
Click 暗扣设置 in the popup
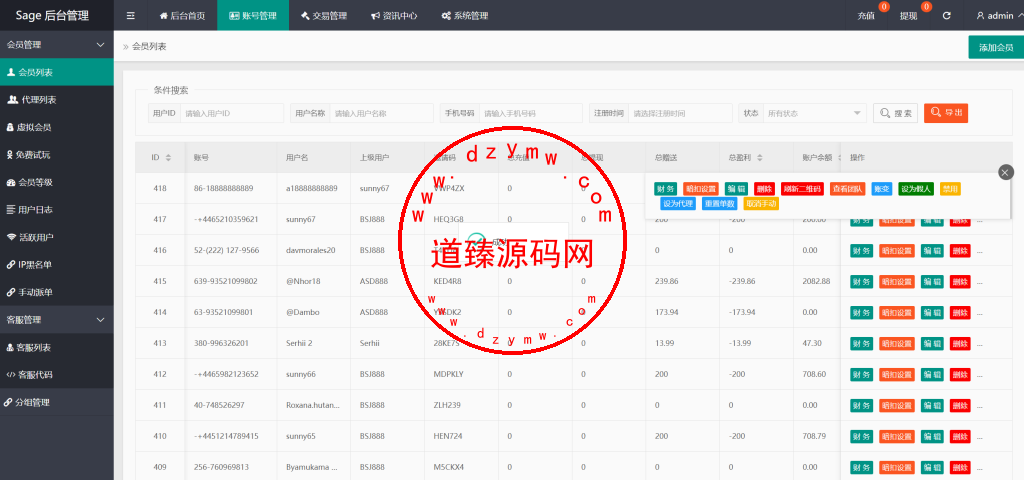click(x=701, y=189)
